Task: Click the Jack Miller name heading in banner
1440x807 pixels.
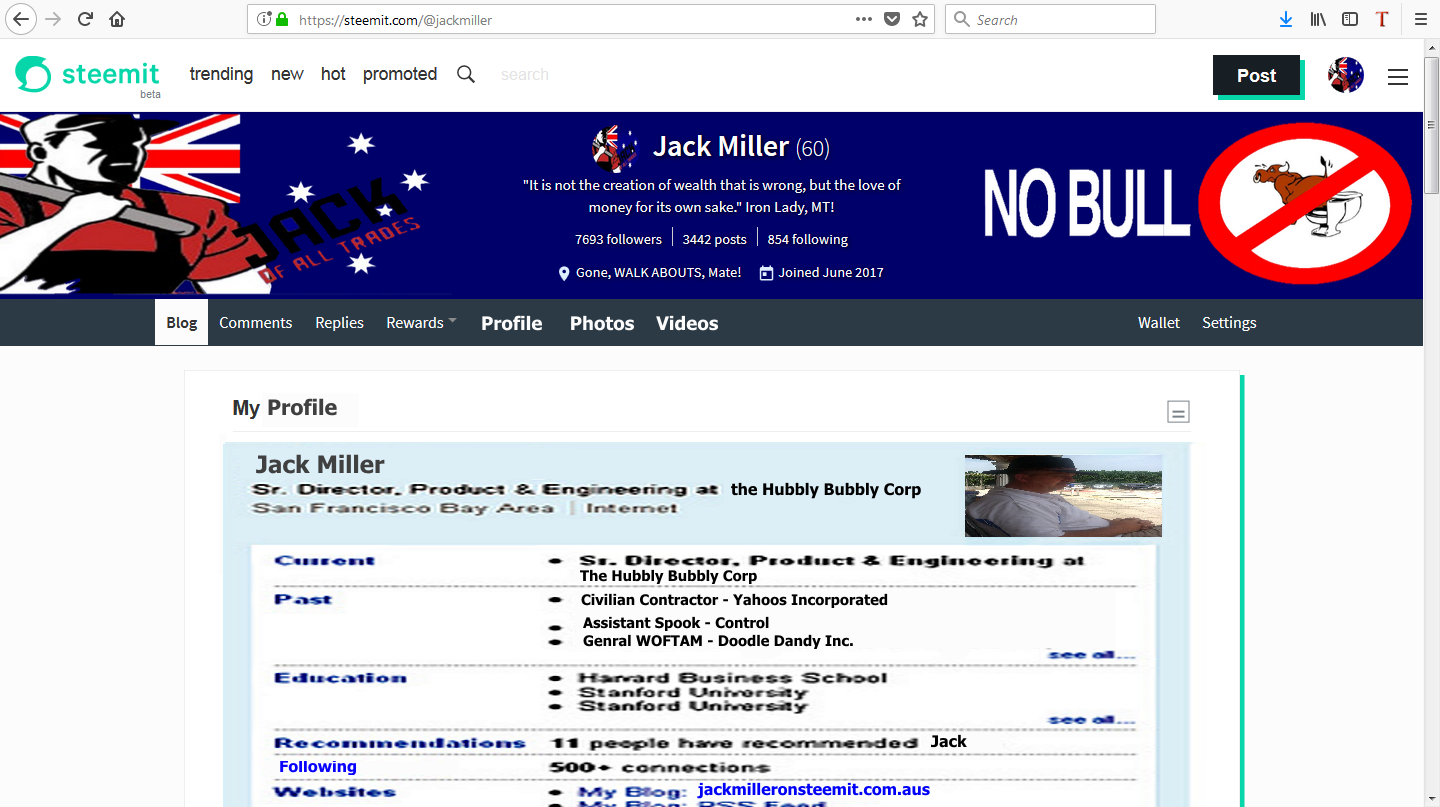Action: pos(721,147)
